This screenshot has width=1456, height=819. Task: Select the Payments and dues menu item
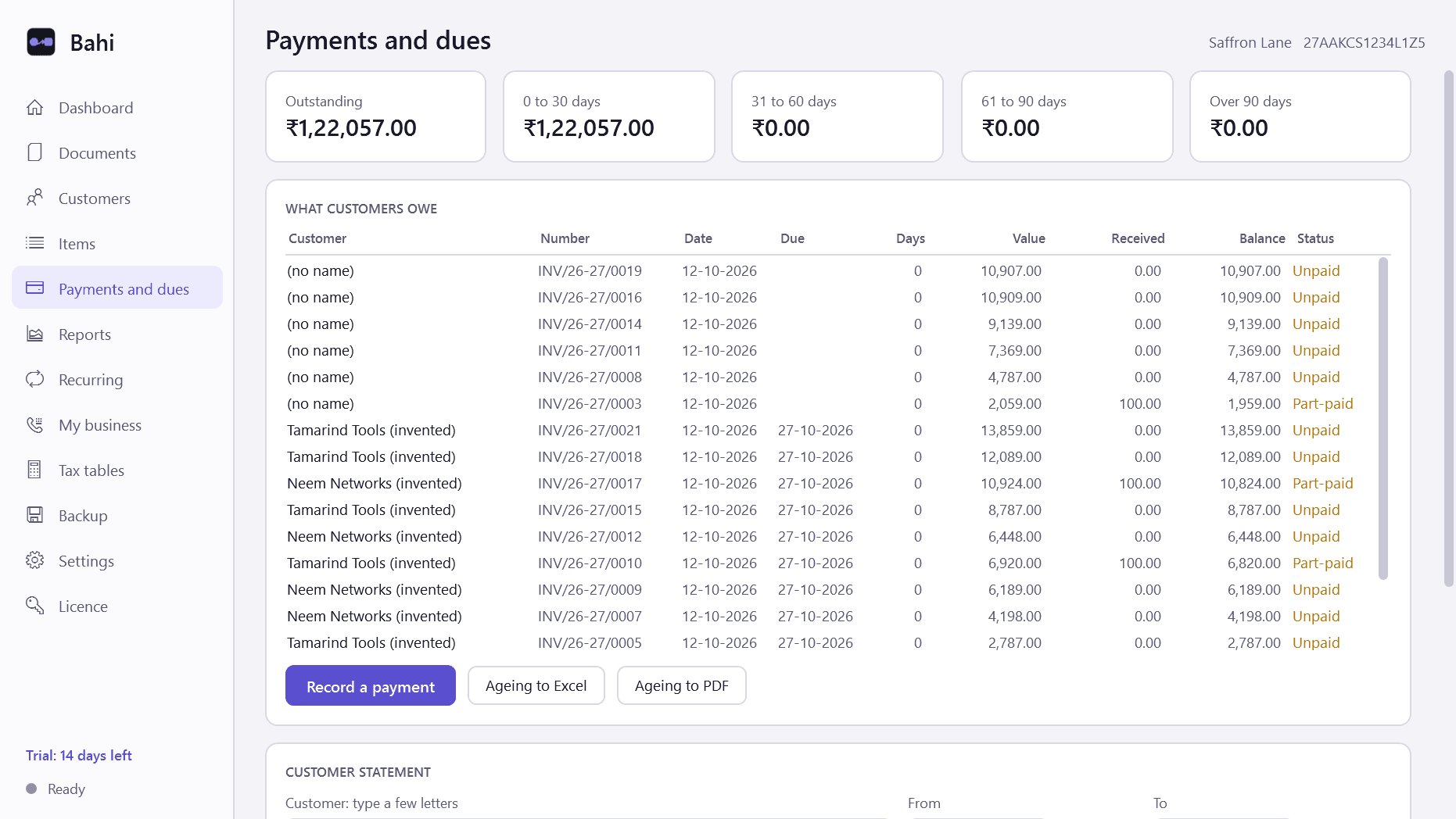(x=117, y=288)
